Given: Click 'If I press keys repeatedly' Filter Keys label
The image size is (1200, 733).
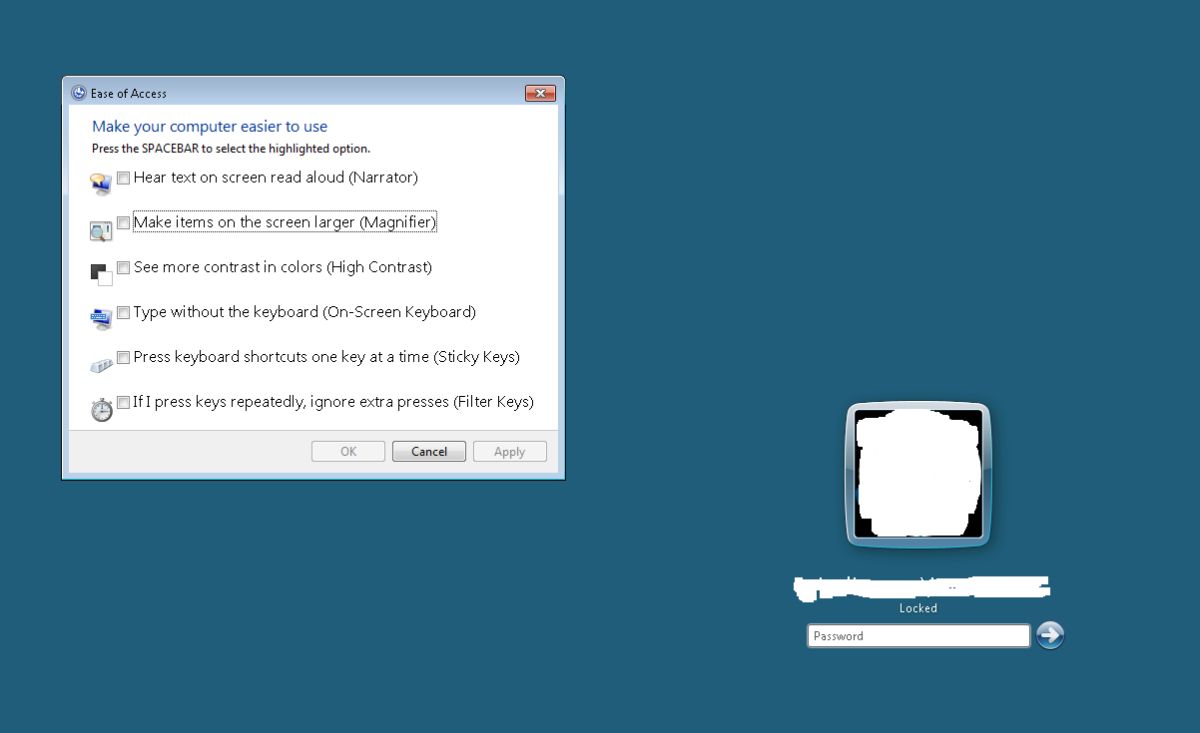Looking at the screenshot, I should (x=333, y=402).
